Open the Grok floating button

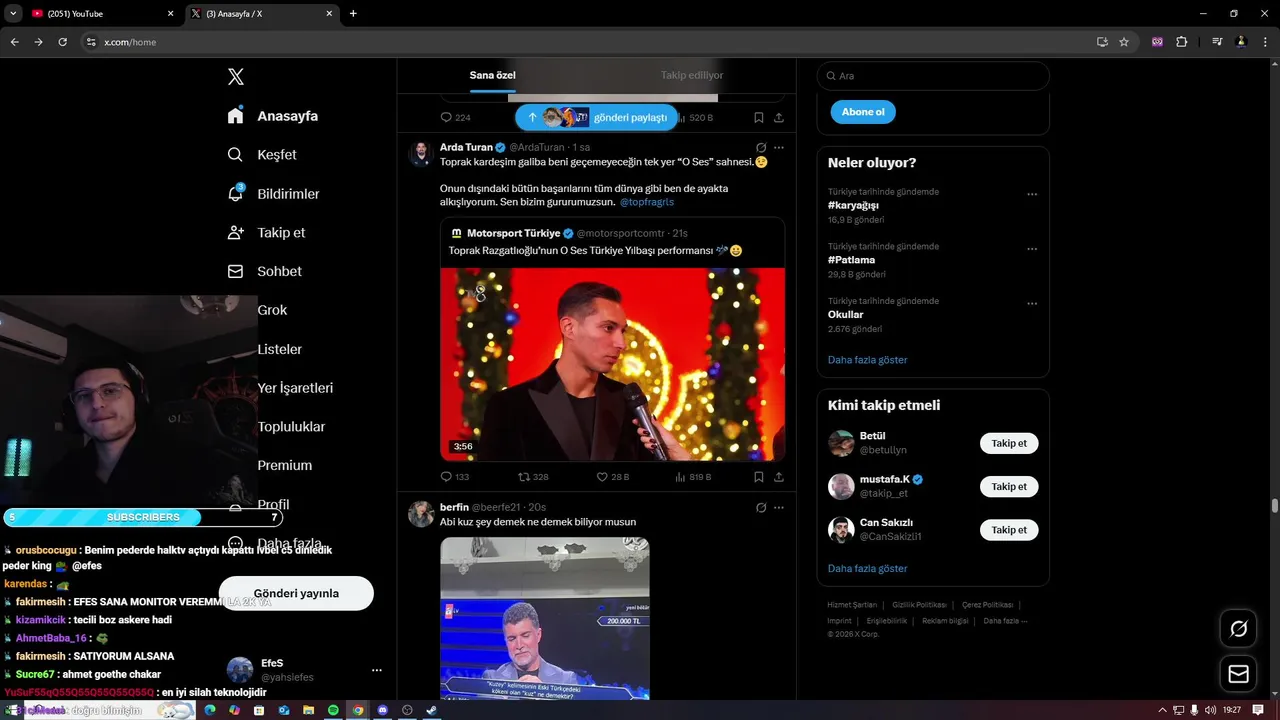click(1238, 628)
